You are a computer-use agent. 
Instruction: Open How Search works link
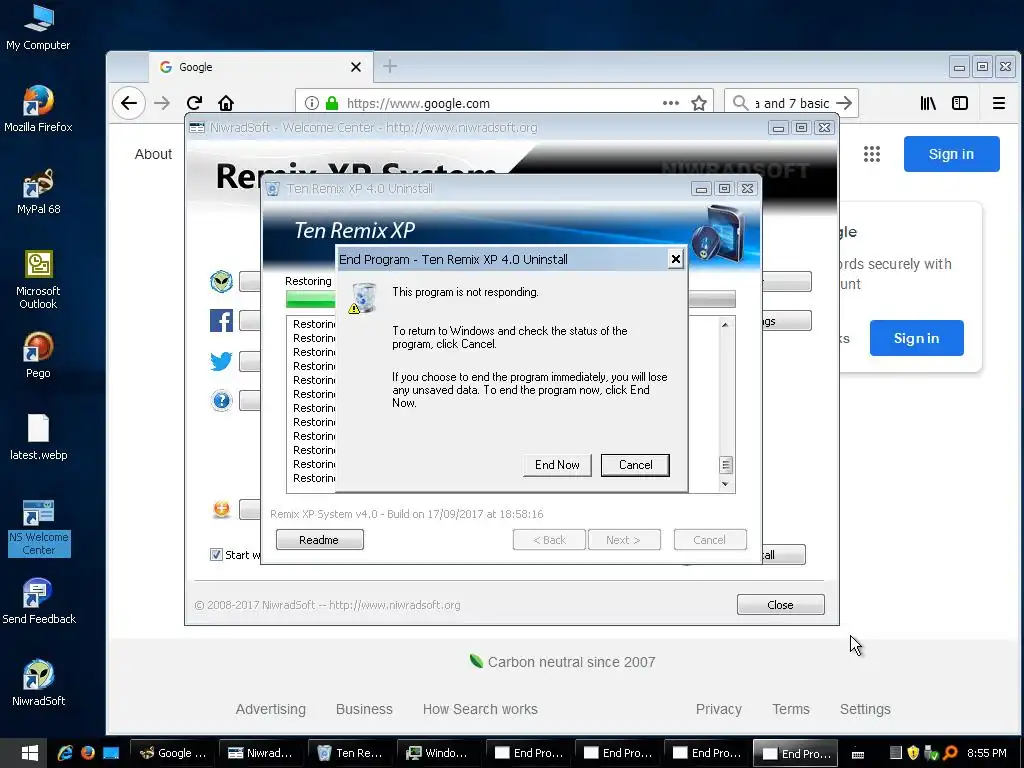[480, 709]
